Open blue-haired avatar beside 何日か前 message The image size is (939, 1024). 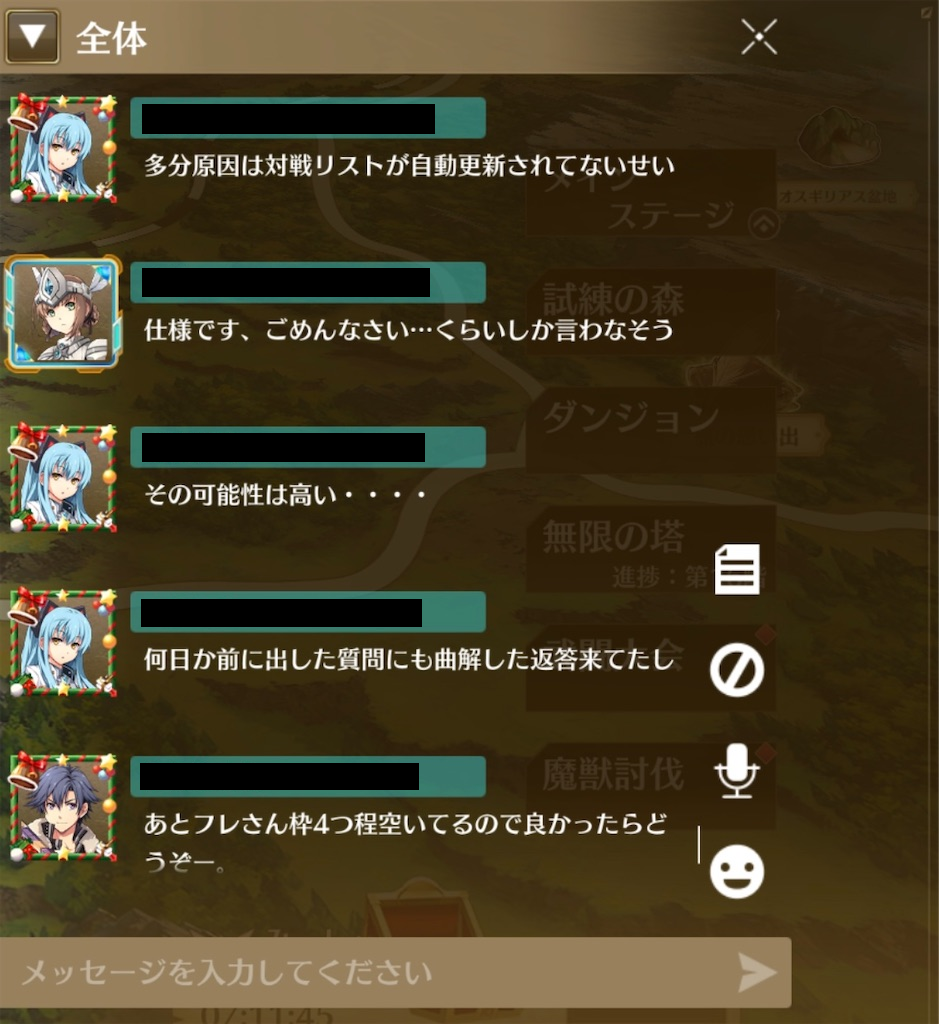click(x=63, y=642)
